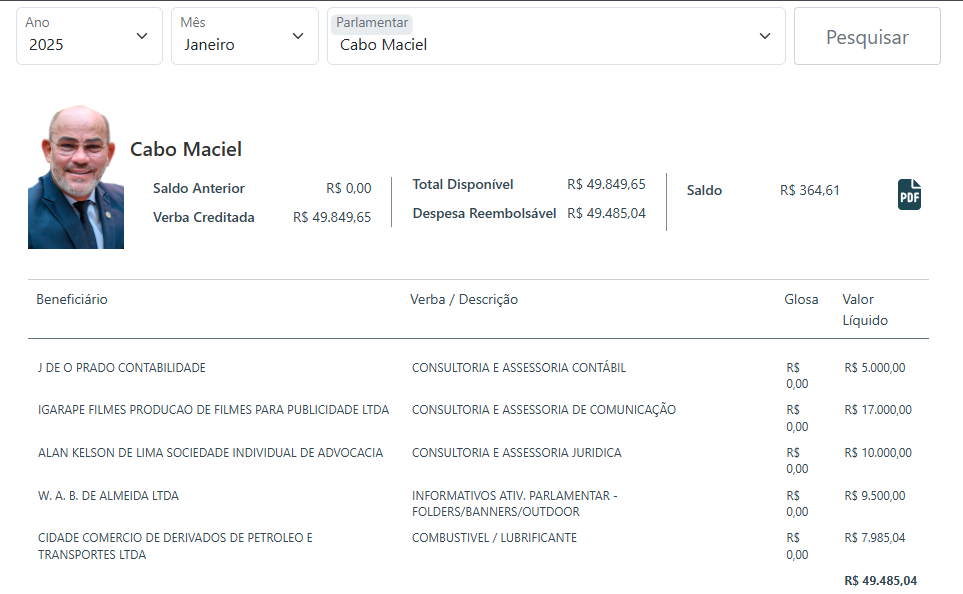Click the Verba / Descrição column header
Image resolution: width=963 pixels, height=594 pixels.
tap(464, 299)
